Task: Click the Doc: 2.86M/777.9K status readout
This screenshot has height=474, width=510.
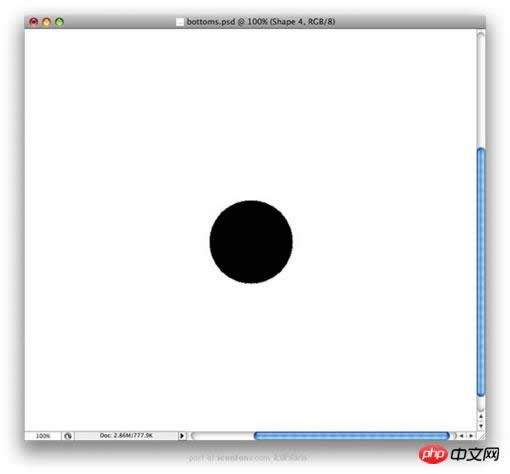Action: 126,435
